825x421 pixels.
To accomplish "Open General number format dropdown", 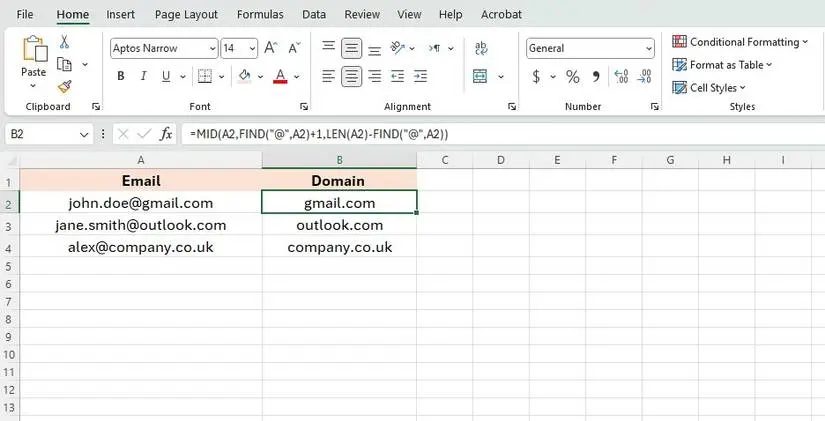I will 648,48.
